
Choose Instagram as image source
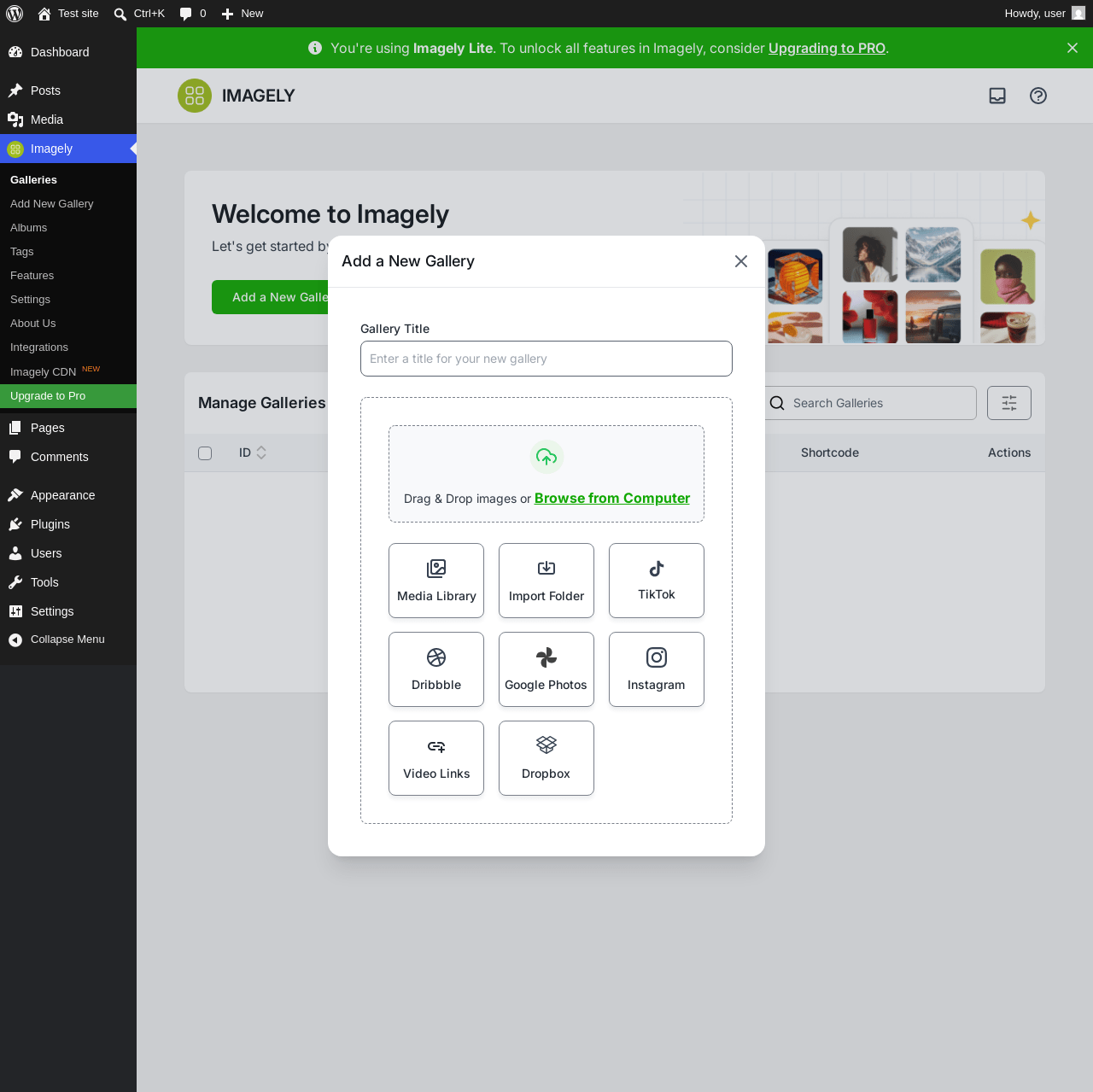coord(657,669)
